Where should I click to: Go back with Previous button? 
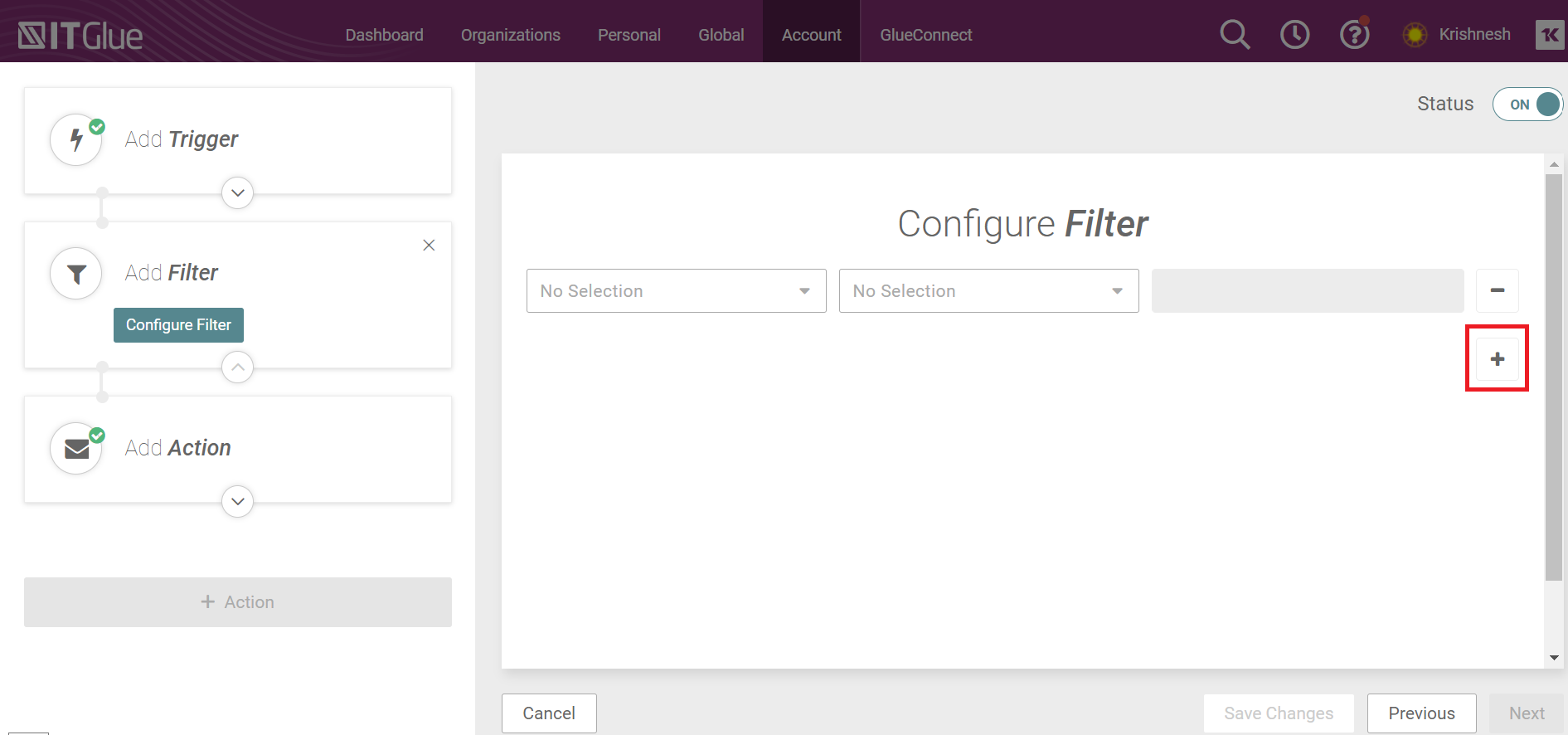(x=1422, y=713)
